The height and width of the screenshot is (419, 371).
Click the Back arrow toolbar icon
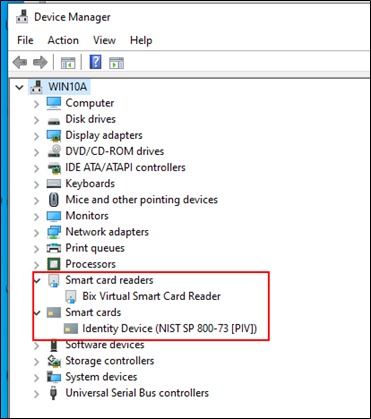[20, 63]
